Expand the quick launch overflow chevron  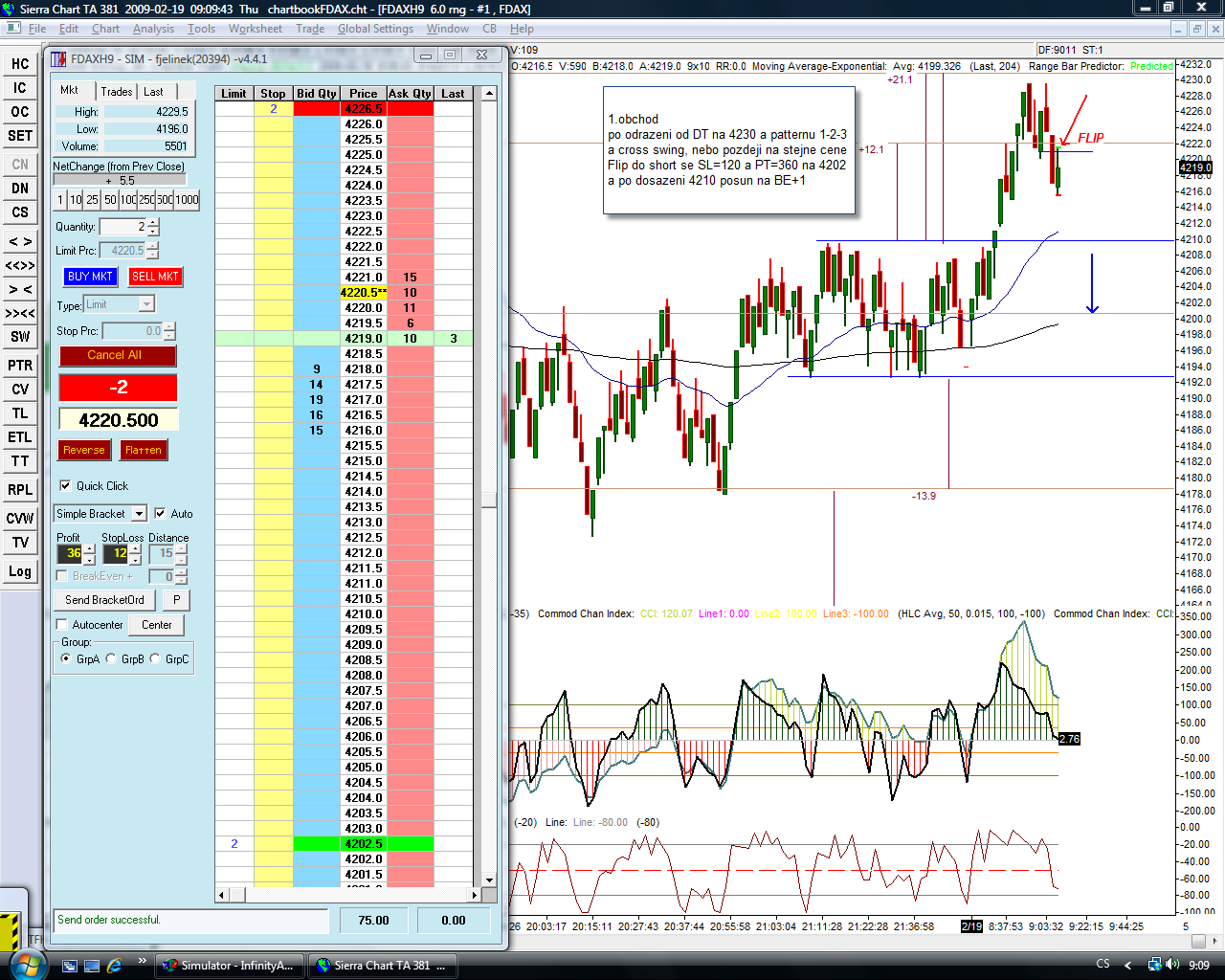(x=143, y=961)
